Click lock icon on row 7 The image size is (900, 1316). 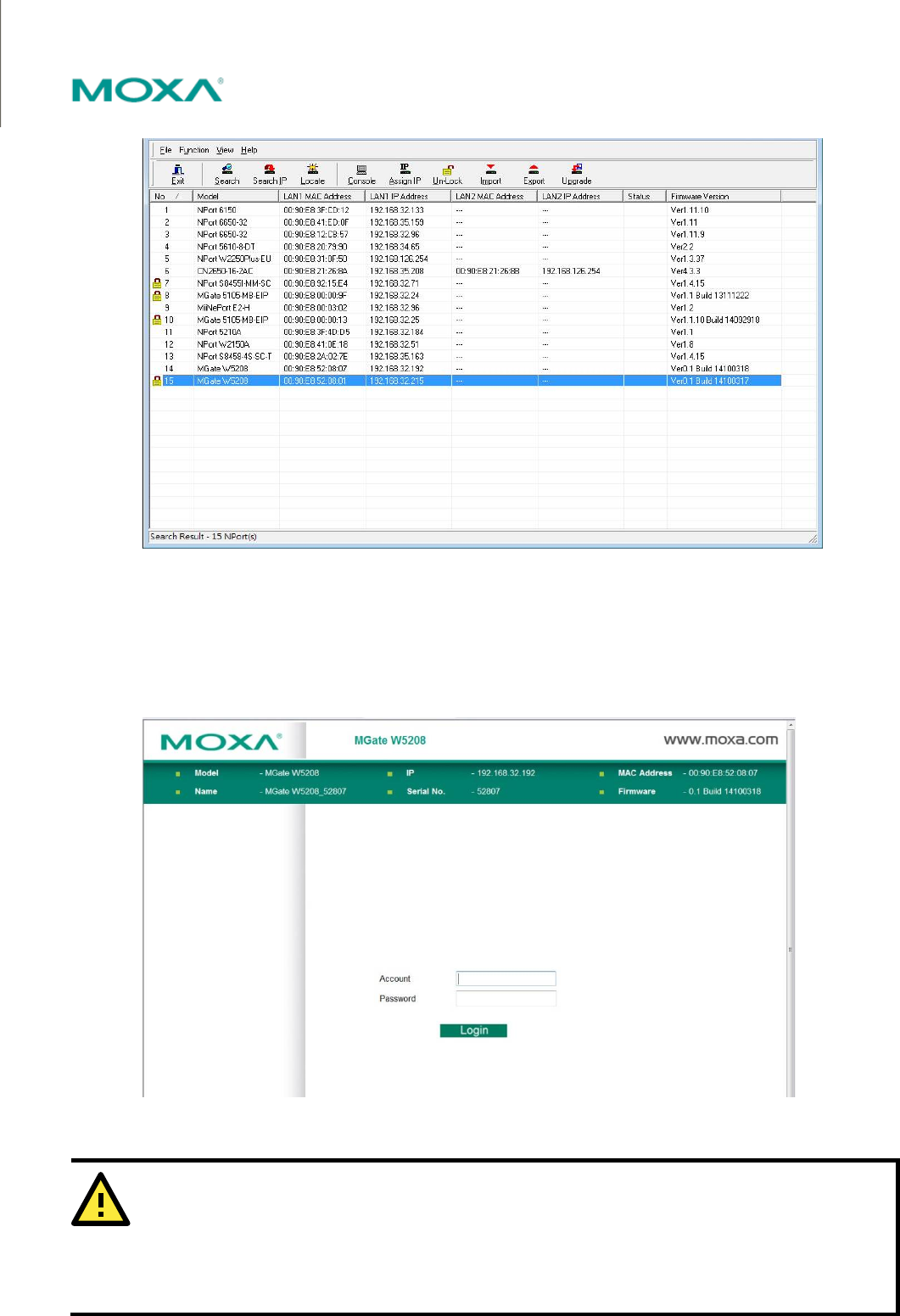click(x=157, y=283)
